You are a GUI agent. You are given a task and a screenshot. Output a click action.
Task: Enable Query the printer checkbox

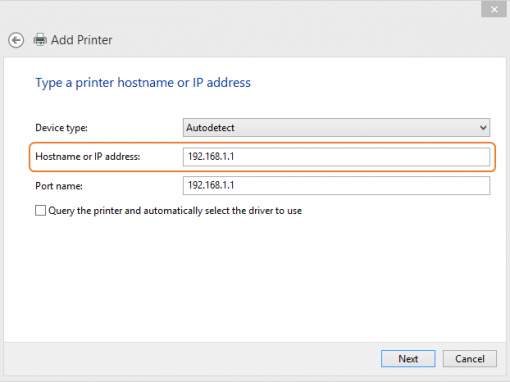(40, 211)
